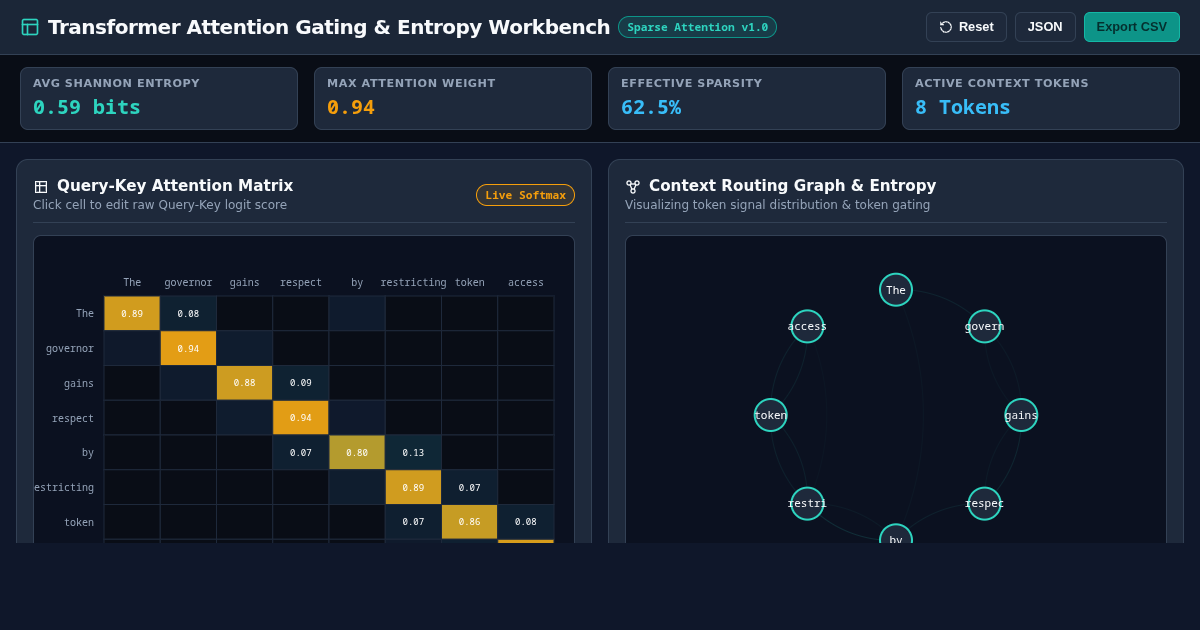The width and height of the screenshot is (1200, 630).
Task: Edit gains-to-respect cell valued 0.09
Action: [x=301, y=383]
